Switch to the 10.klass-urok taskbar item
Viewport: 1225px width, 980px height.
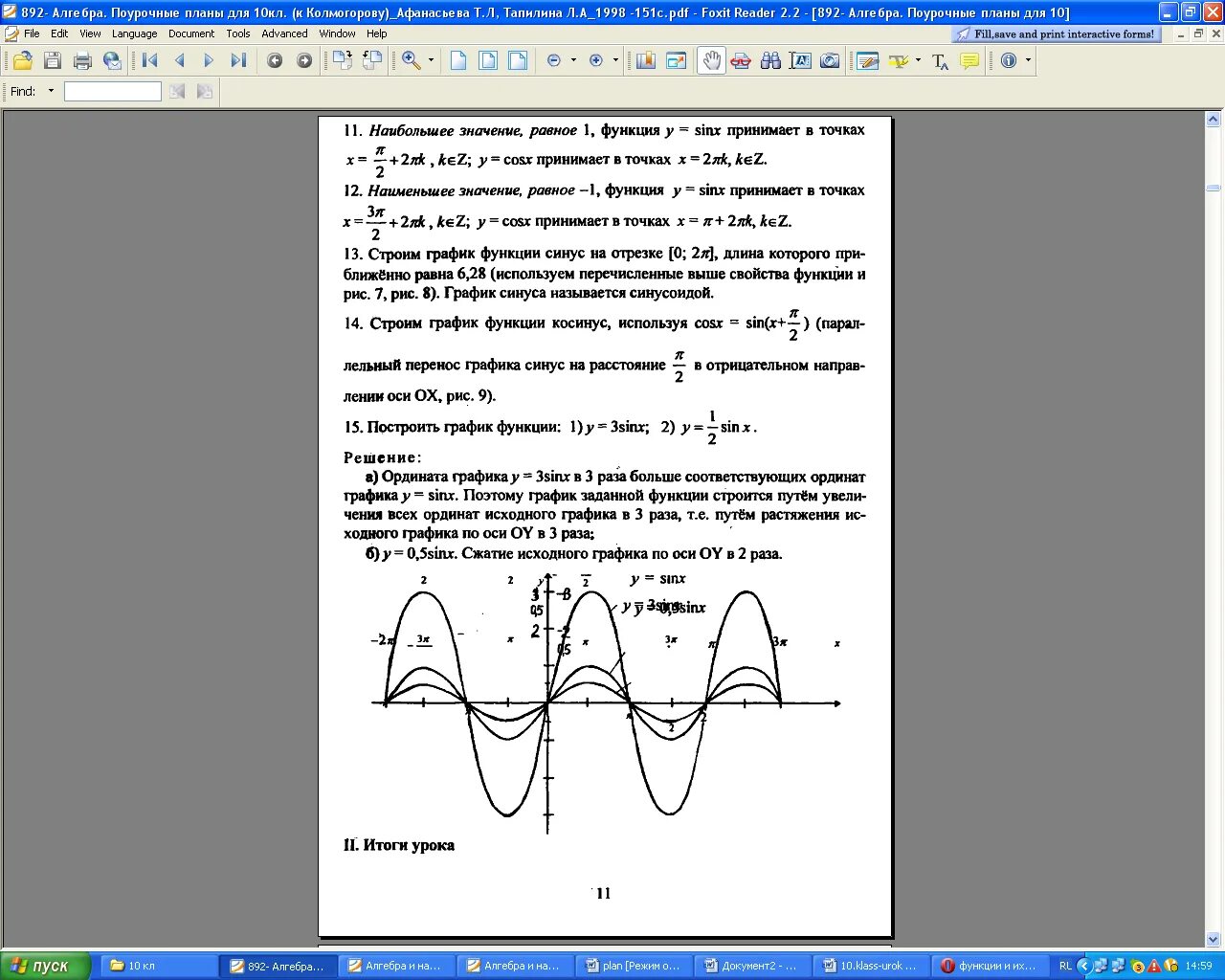(x=870, y=966)
